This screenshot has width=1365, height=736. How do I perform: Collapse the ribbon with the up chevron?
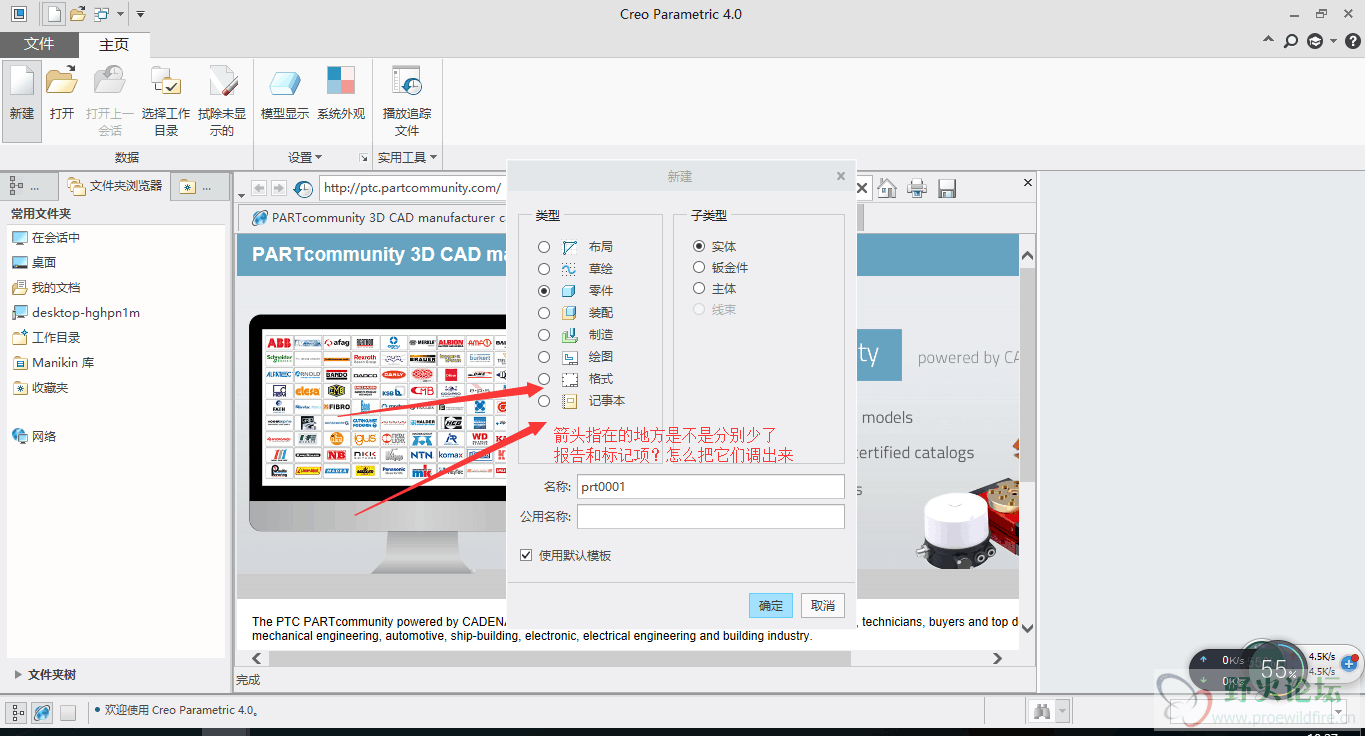coord(1269,41)
